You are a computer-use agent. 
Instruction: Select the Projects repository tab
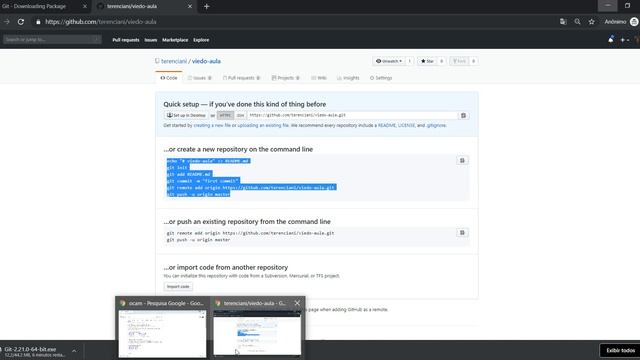pyautogui.click(x=285, y=78)
